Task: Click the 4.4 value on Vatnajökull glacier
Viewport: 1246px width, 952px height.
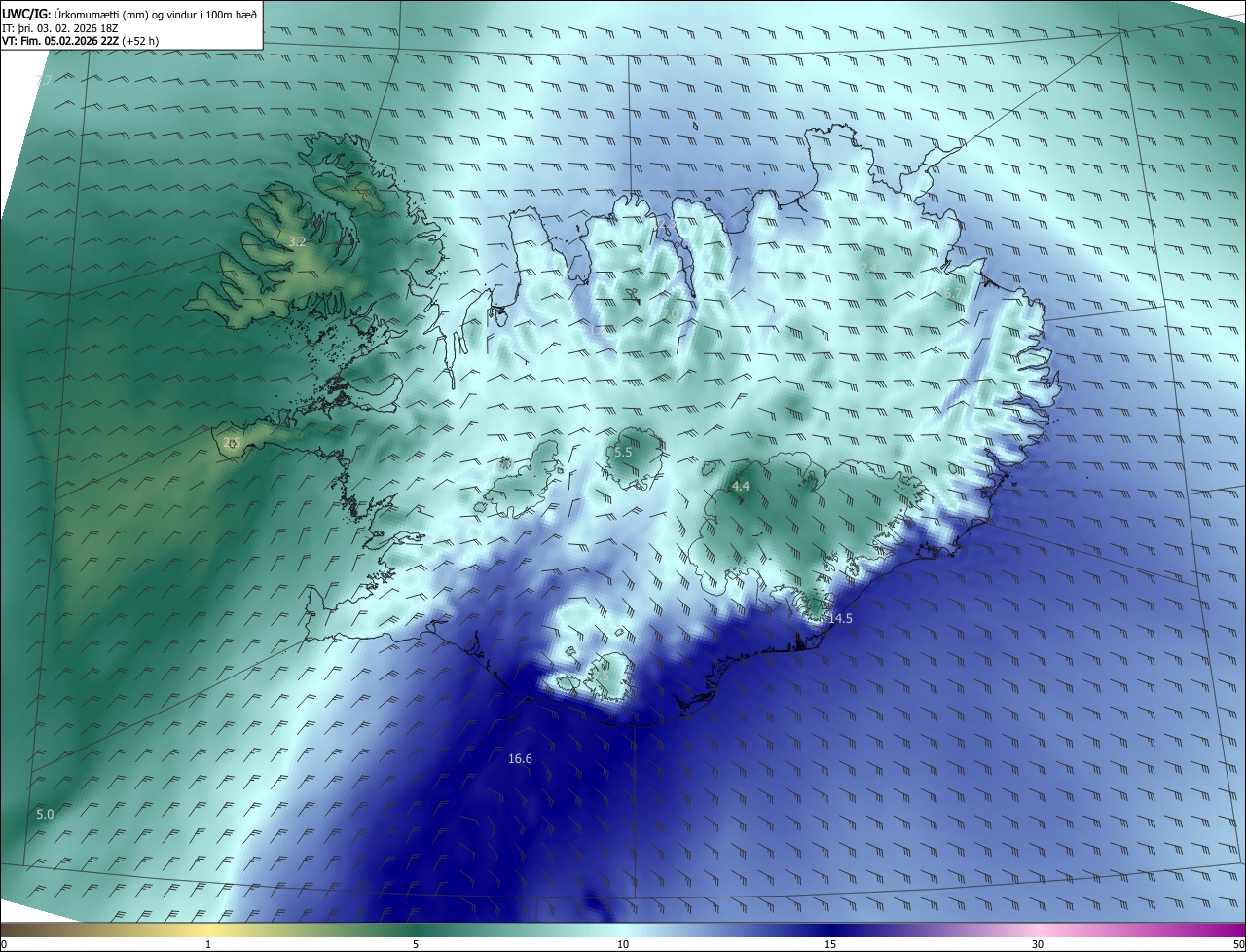Action: (x=740, y=486)
